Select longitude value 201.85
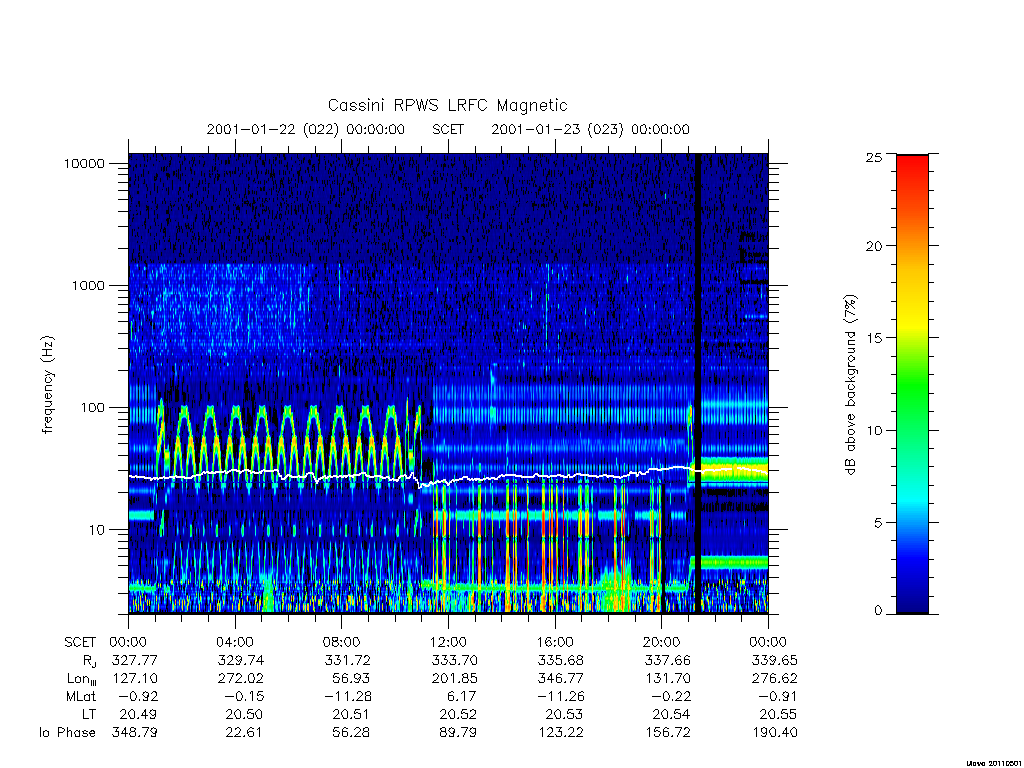The width and height of the screenshot is (1024, 768). [x=454, y=679]
